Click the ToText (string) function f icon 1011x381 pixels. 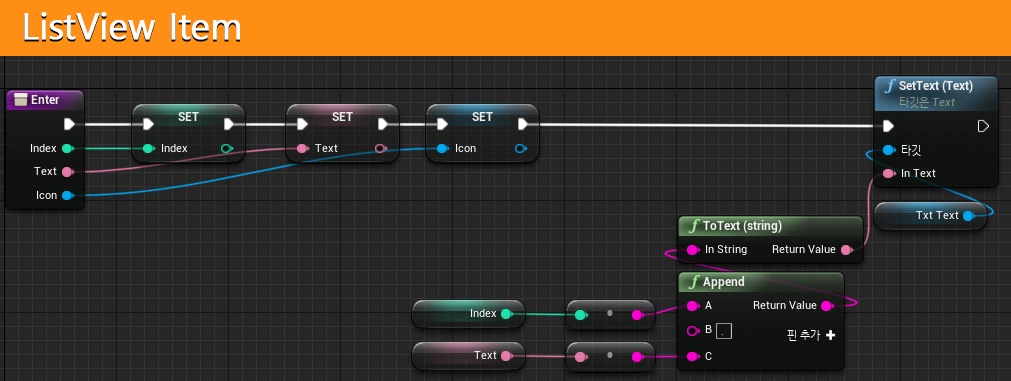tap(694, 226)
